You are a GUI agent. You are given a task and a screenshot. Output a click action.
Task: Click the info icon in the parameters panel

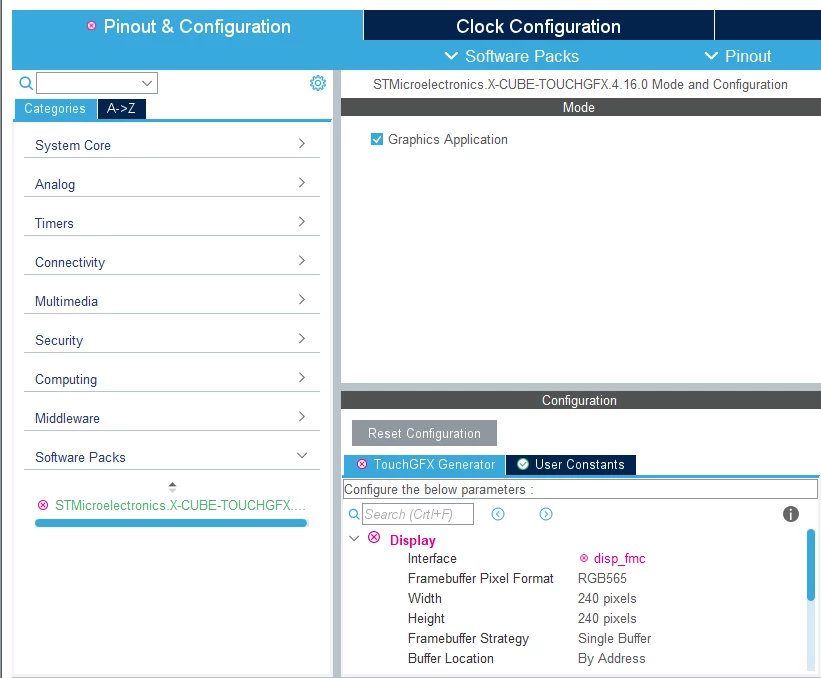coord(790,514)
